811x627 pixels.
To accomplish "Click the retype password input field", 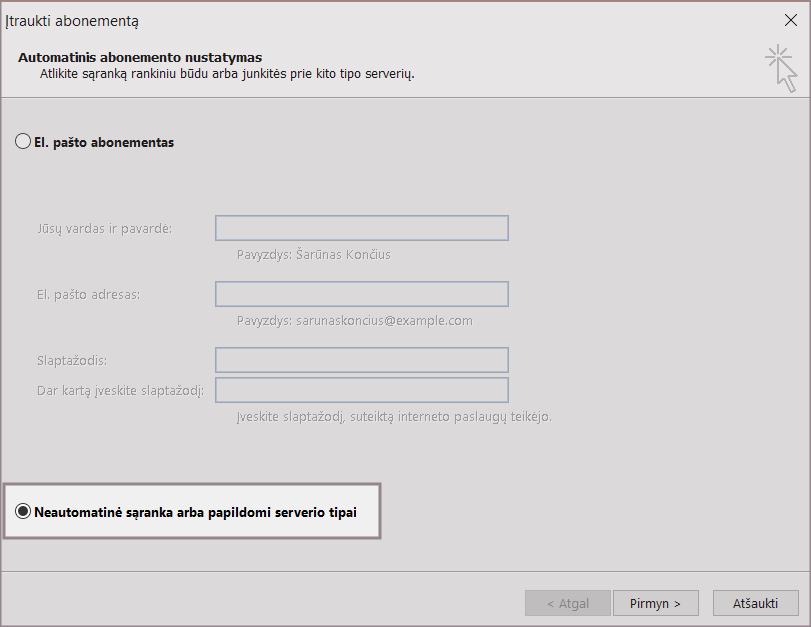I will (361, 389).
